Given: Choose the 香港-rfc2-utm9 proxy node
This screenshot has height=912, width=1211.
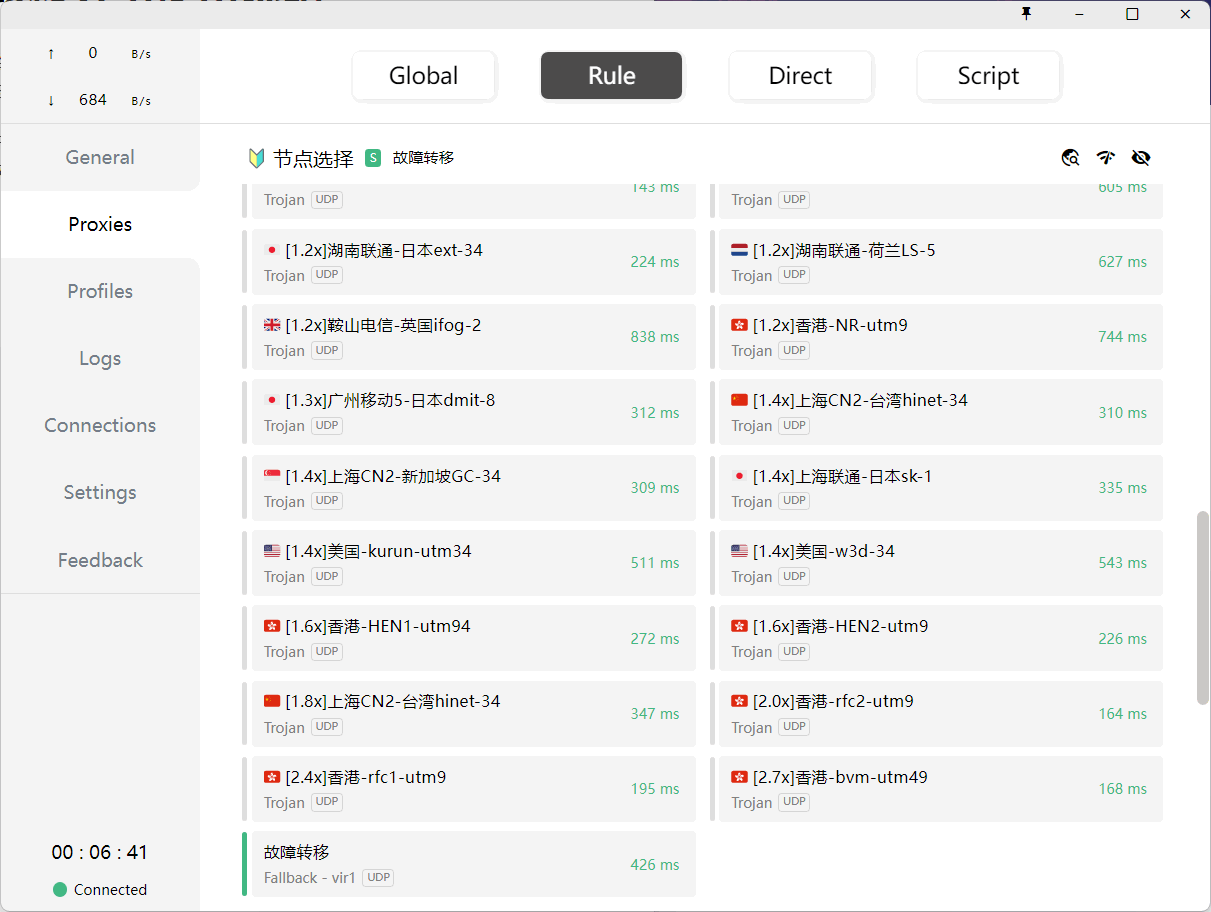Looking at the screenshot, I should click(x=937, y=713).
